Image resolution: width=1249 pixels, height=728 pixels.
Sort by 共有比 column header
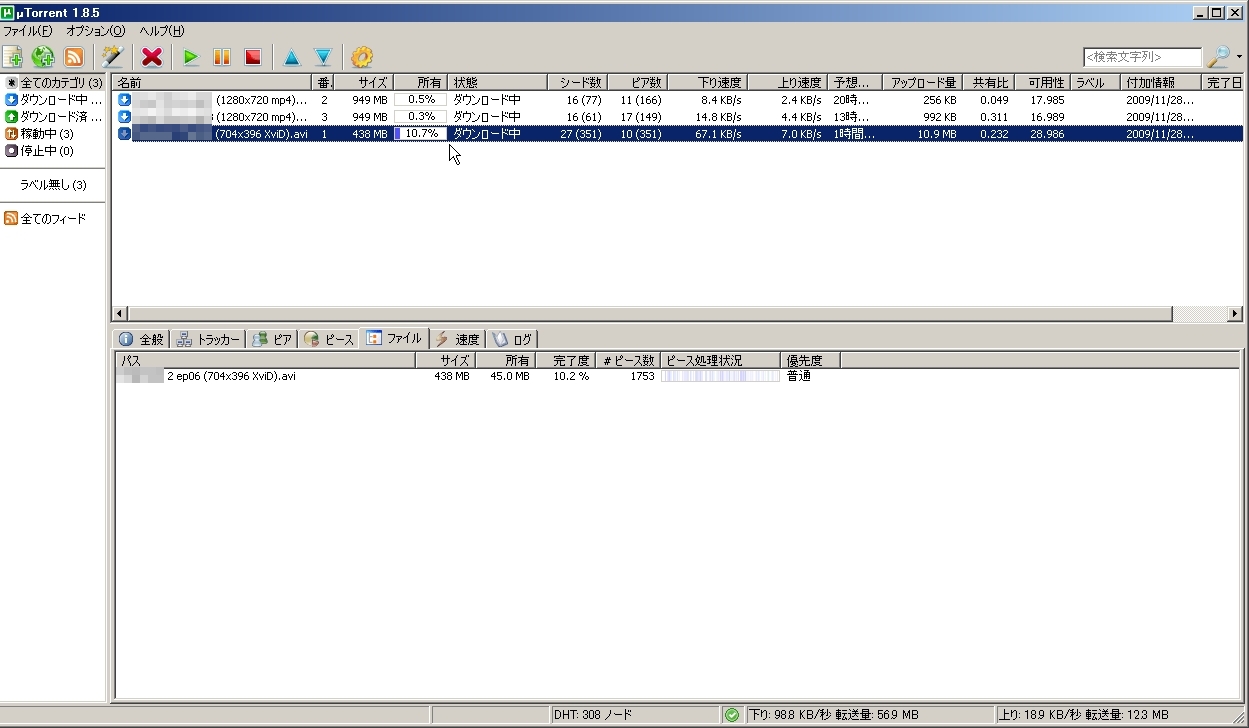tap(988, 82)
